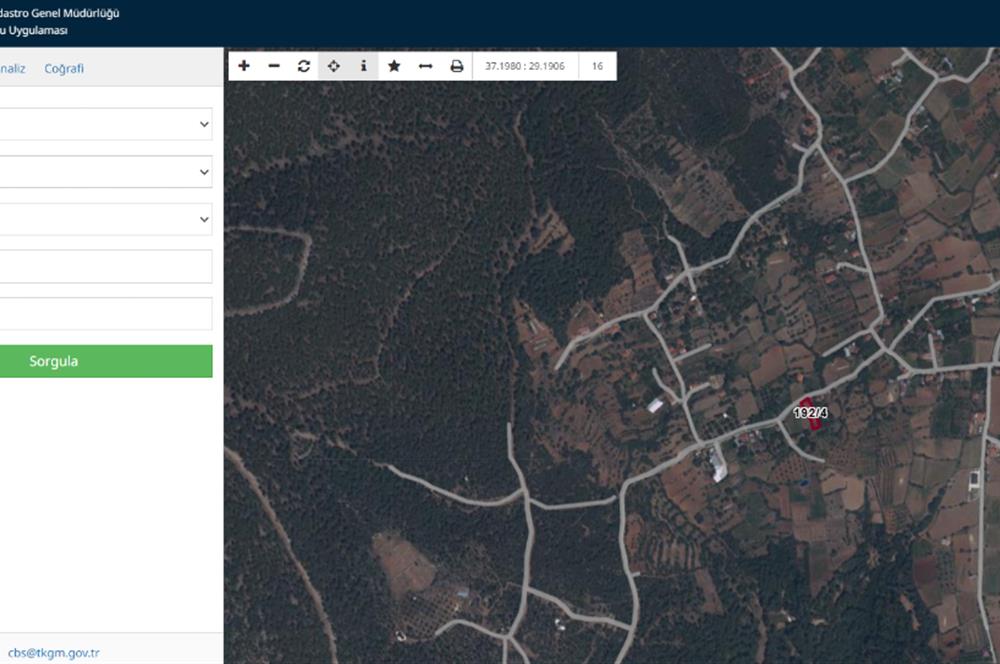This screenshot has width=1000, height=664.
Task: Zoom out with the minus icon
Action: (x=274, y=66)
